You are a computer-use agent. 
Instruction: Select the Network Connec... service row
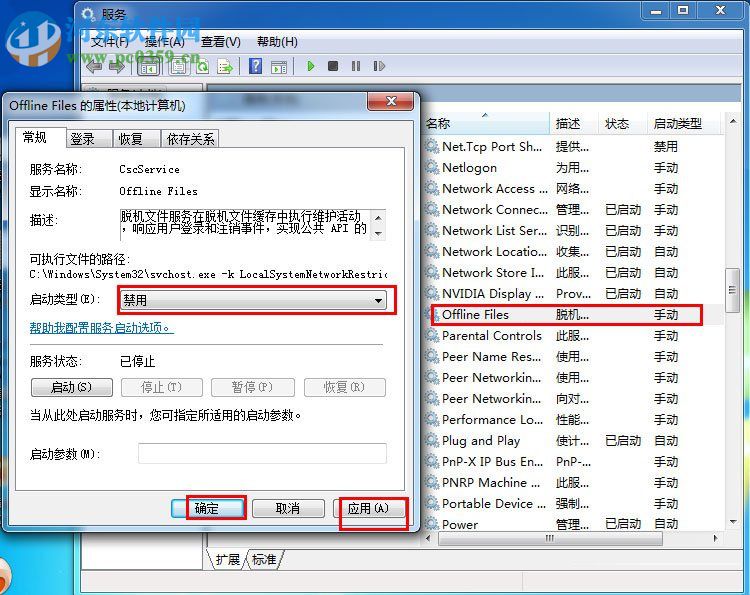pyautogui.click(x=573, y=209)
